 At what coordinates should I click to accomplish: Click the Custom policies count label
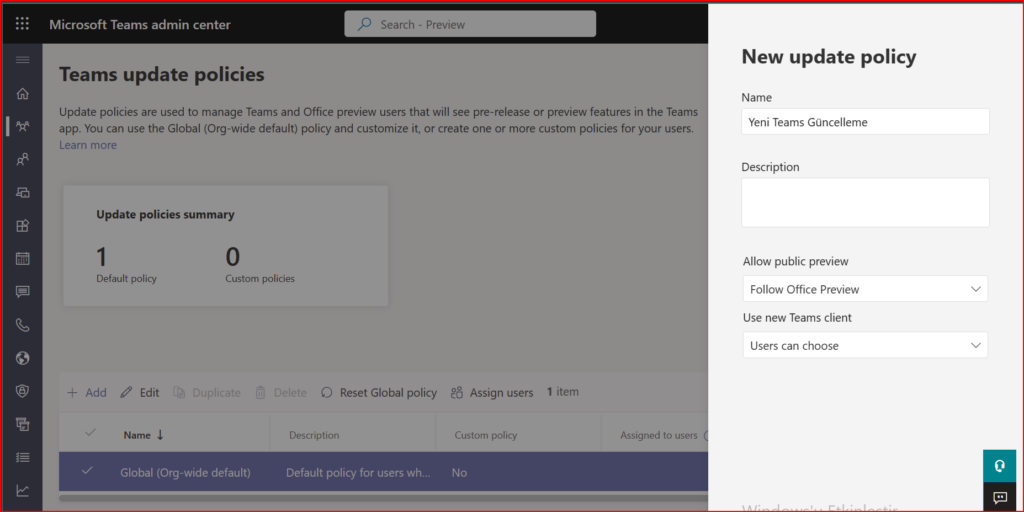(260, 278)
